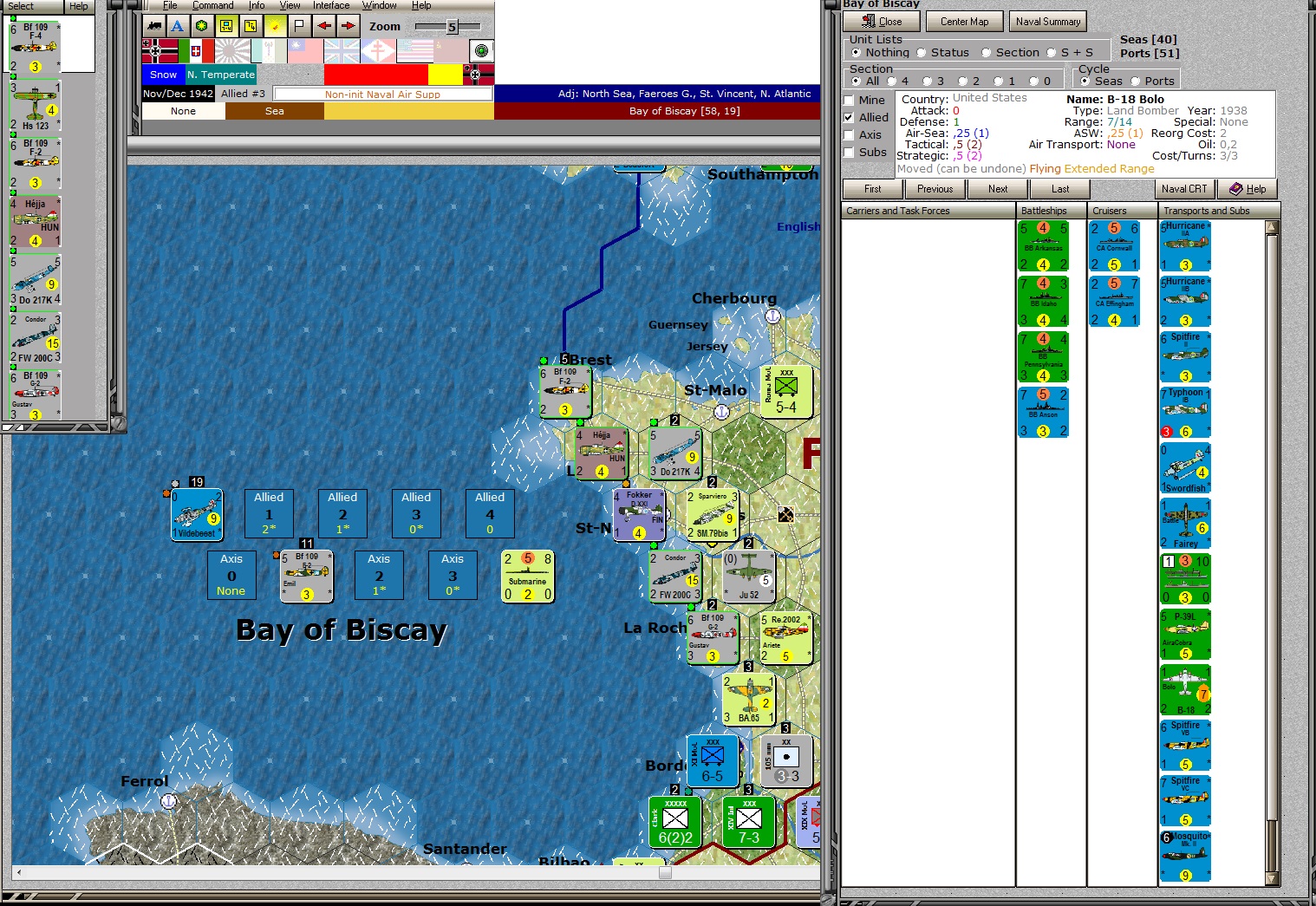Select the BB Anson battleship counter
Image resolution: width=1316 pixels, height=906 pixels.
[1044, 413]
